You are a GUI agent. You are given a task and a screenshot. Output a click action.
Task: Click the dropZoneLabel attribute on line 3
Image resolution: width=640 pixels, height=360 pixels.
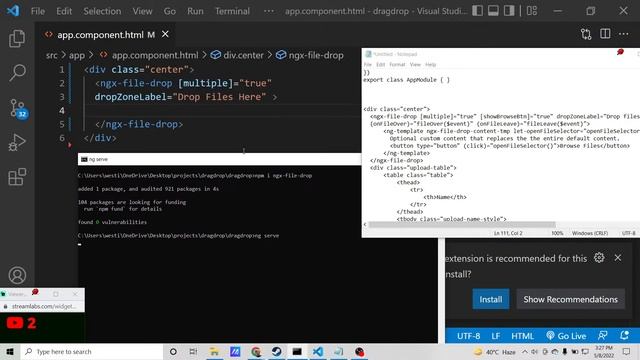(131, 97)
